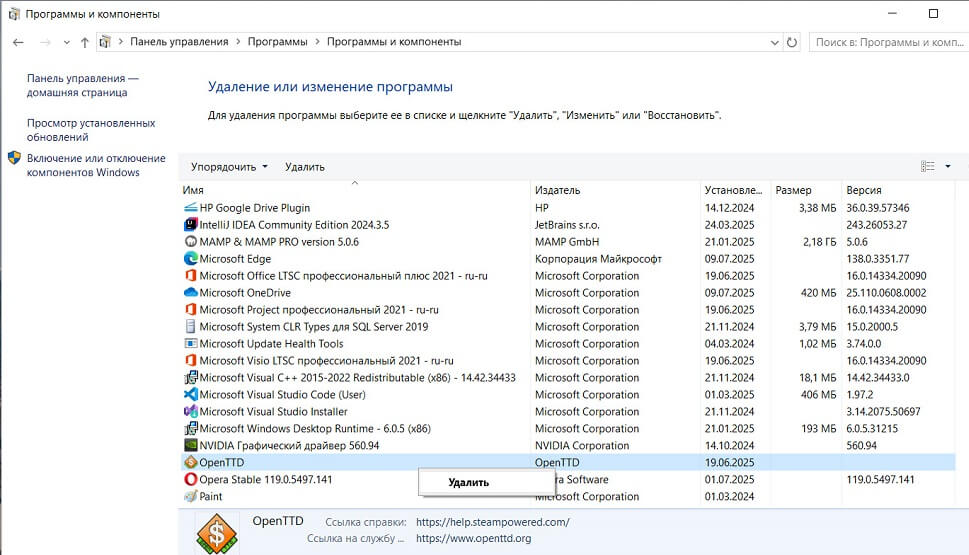Click the Paint program icon
Image resolution: width=969 pixels, height=555 pixels.
coord(191,496)
